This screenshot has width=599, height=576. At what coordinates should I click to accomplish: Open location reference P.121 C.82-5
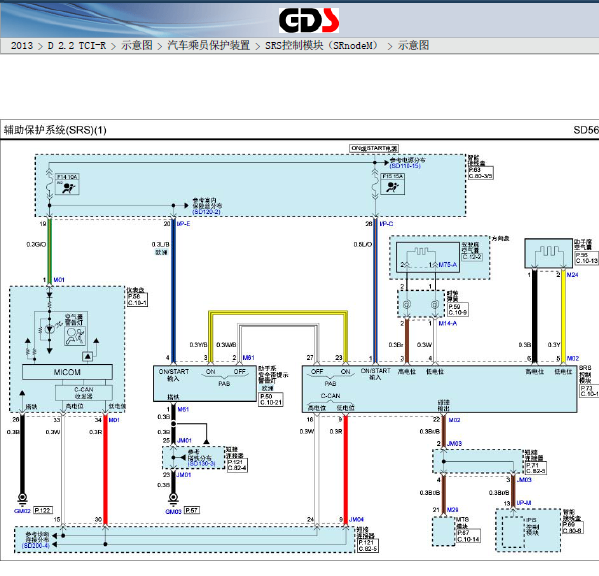coord(368,545)
